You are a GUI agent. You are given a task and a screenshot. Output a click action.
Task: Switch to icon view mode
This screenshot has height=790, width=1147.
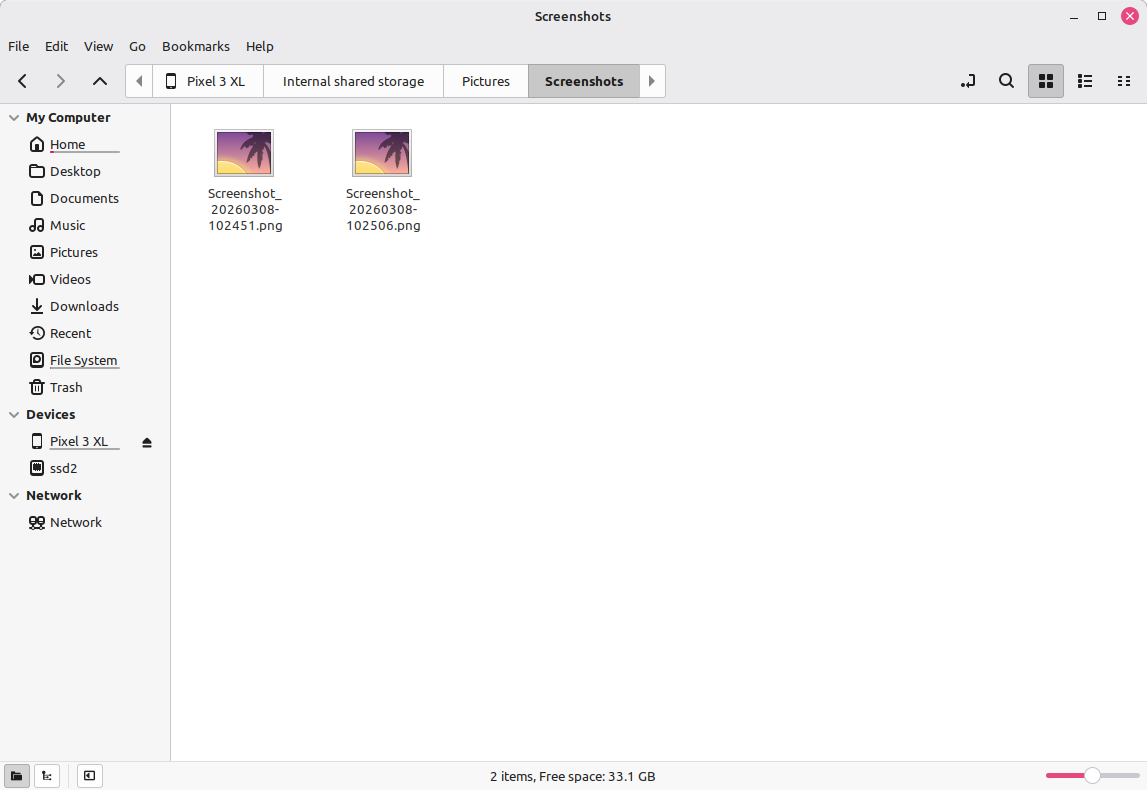click(x=1046, y=81)
